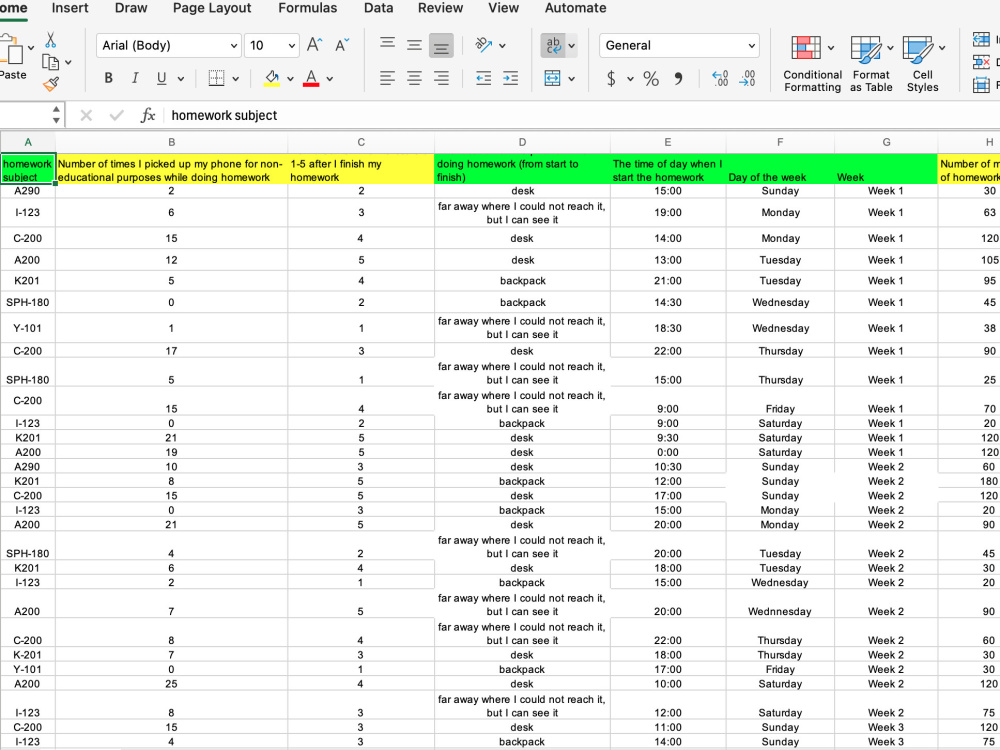Image resolution: width=1000 pixels, height=750 pixels.
Task: Click the Paste clipboard icon
Action: point(11,50)
